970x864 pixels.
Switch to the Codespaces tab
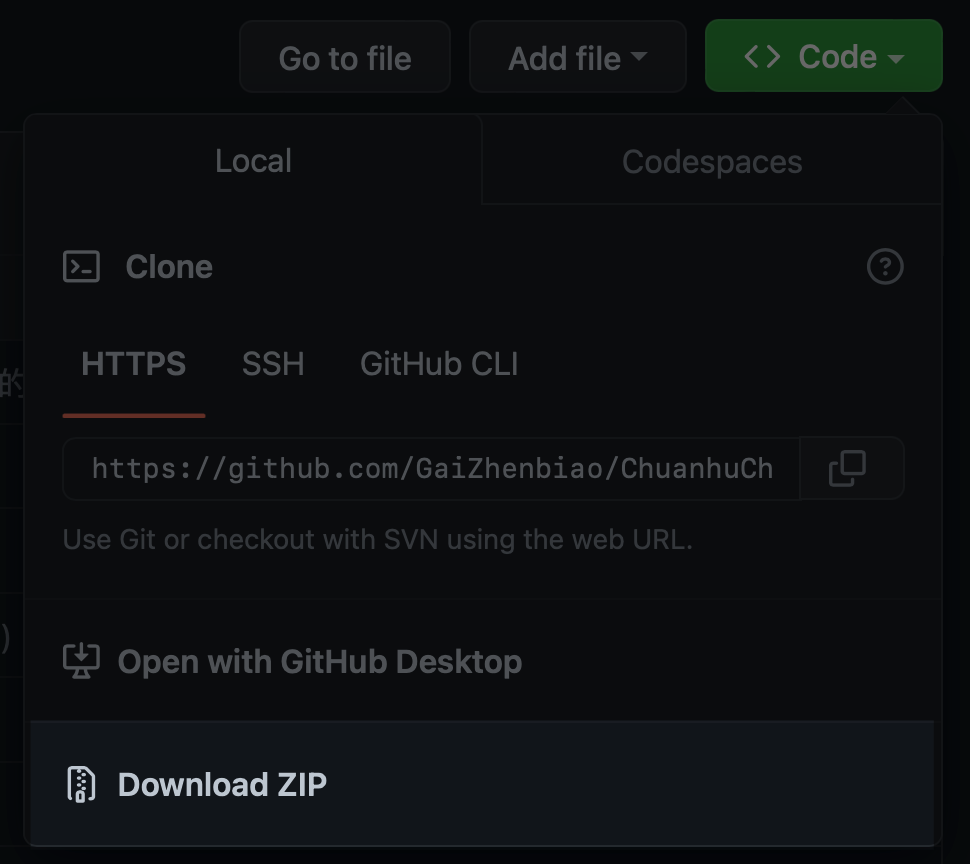[711, 161]
